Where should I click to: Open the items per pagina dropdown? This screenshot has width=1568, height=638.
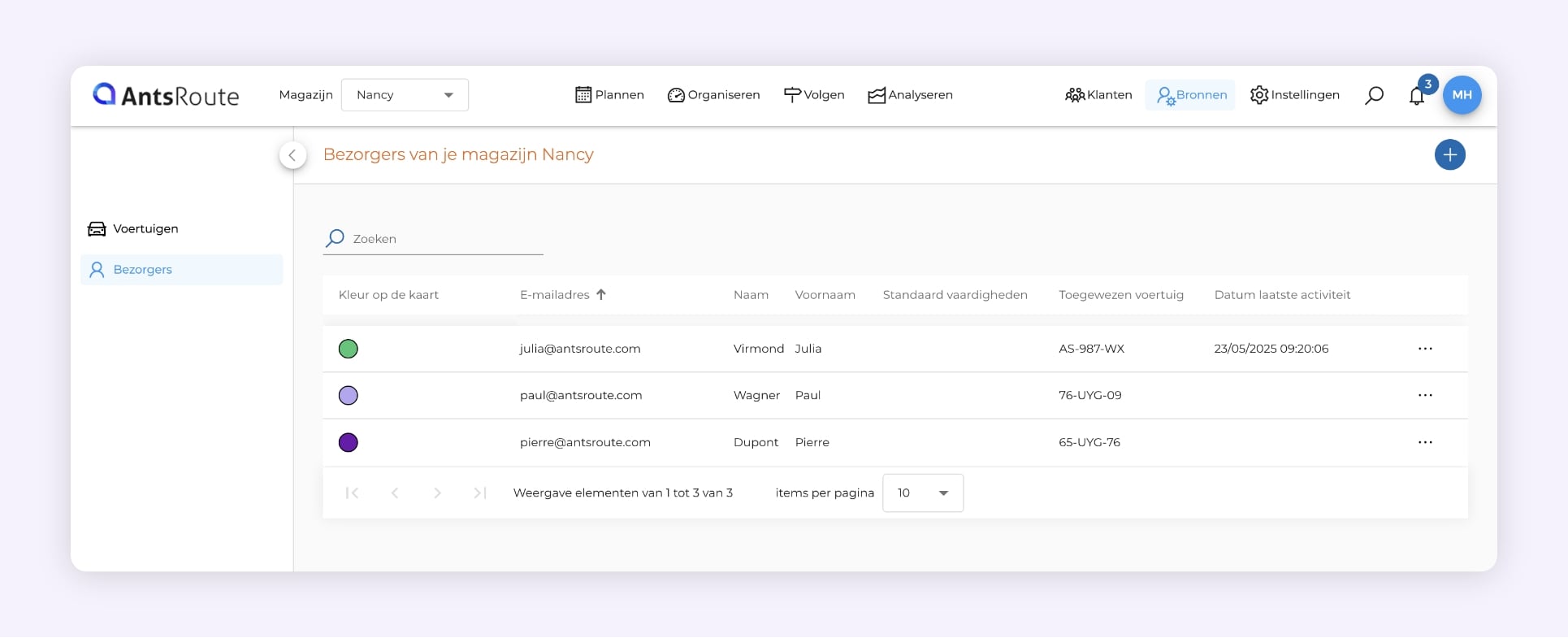pos(922,493)
